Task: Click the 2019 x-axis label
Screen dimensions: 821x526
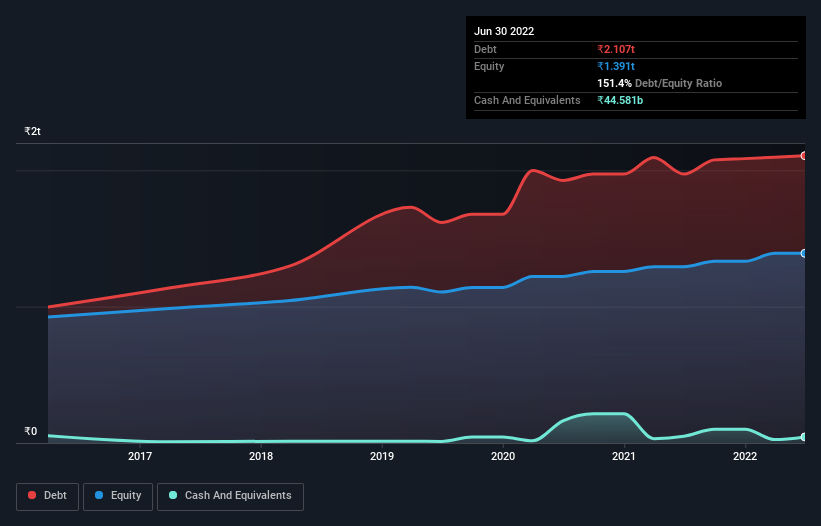Action: [382, 456]
